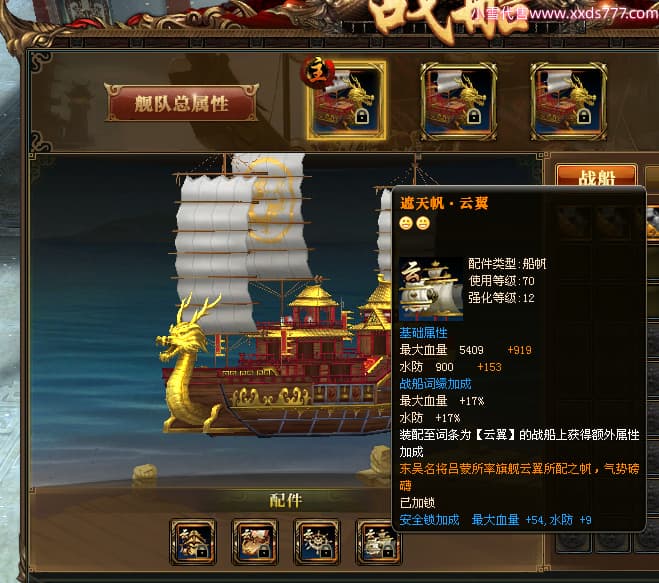Image resolution: width=659 pixels, height=583 pixels.
Task: Switch to the 战船 tab
Action: [596, 176]
